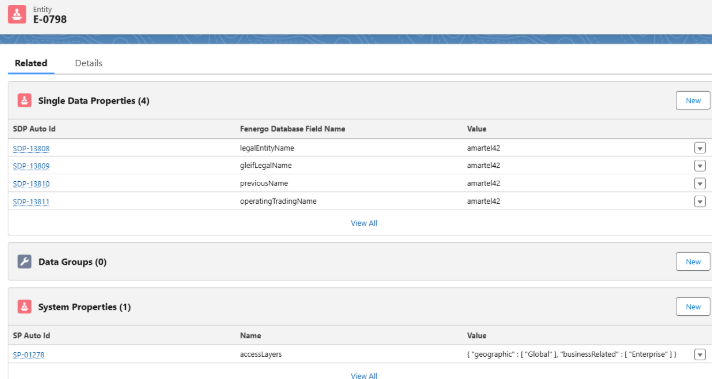Image resolution: width=712 pixels, height=379 pixels.
Task: View All System Properties
Action: point(364,375)
